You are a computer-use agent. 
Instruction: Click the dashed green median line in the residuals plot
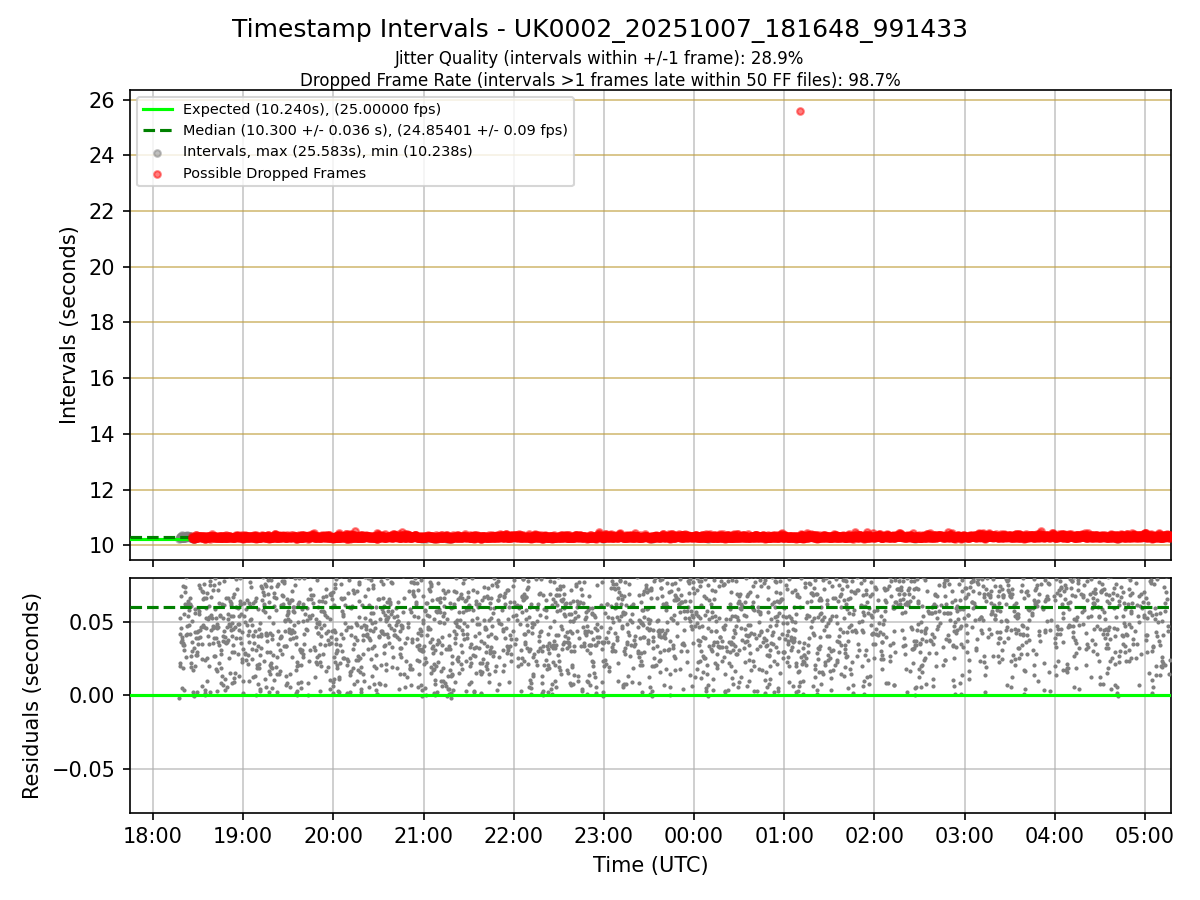650,607
